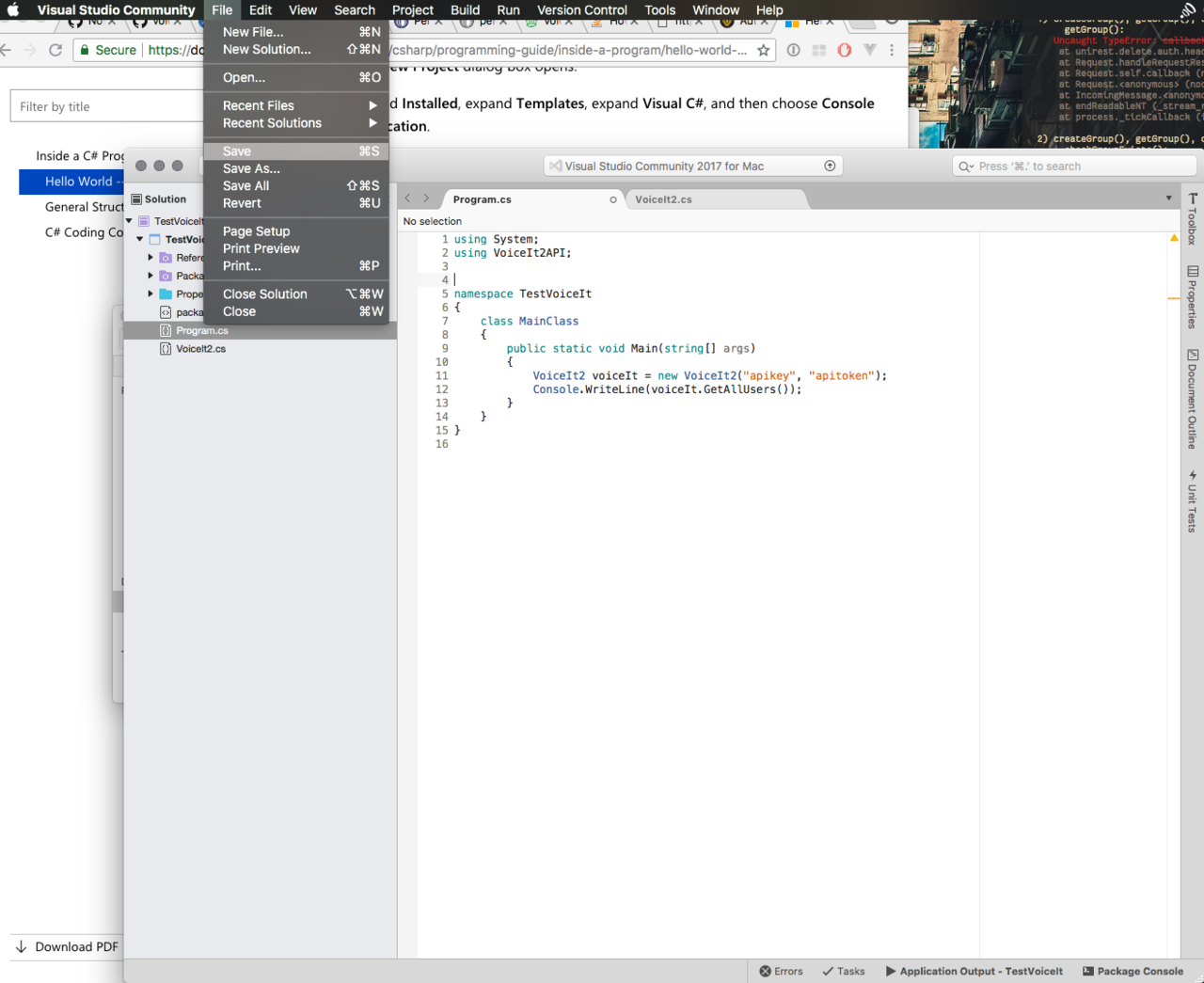
Task: Open the Apple menu
Action: 13,9
